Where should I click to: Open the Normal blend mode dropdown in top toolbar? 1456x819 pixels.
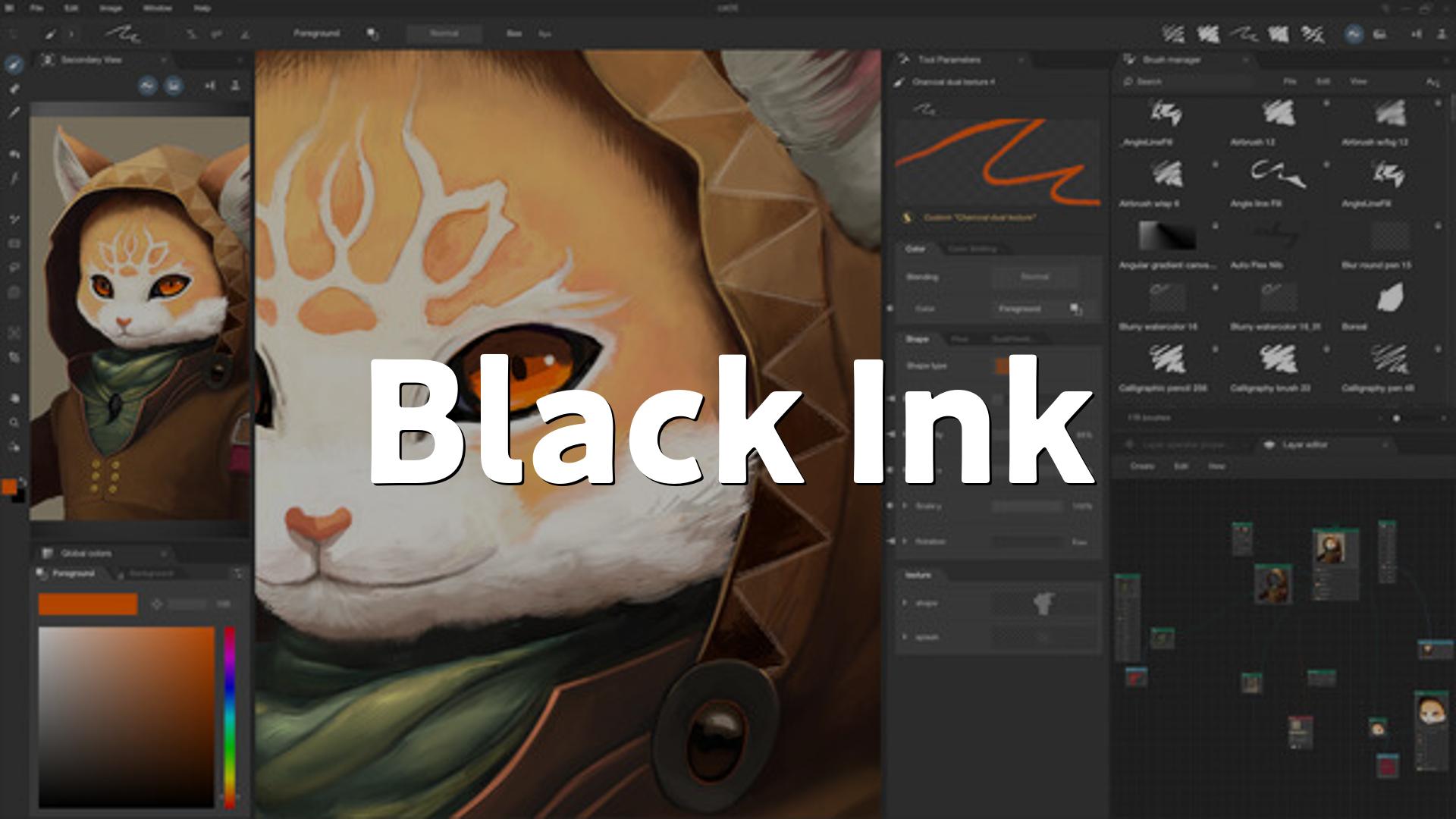pos(444,33)
